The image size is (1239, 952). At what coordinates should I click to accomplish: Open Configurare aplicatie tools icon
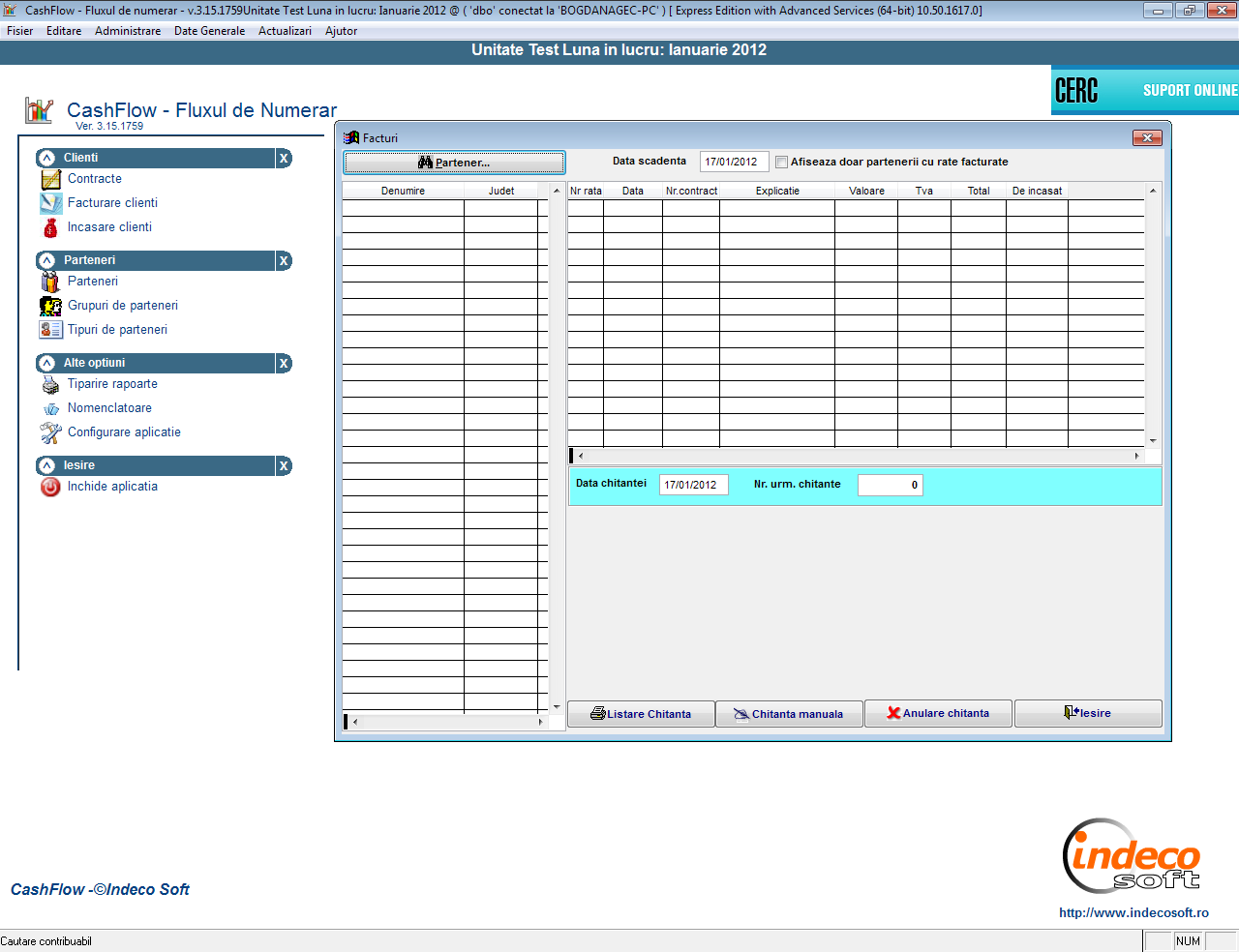coord(50,432)
